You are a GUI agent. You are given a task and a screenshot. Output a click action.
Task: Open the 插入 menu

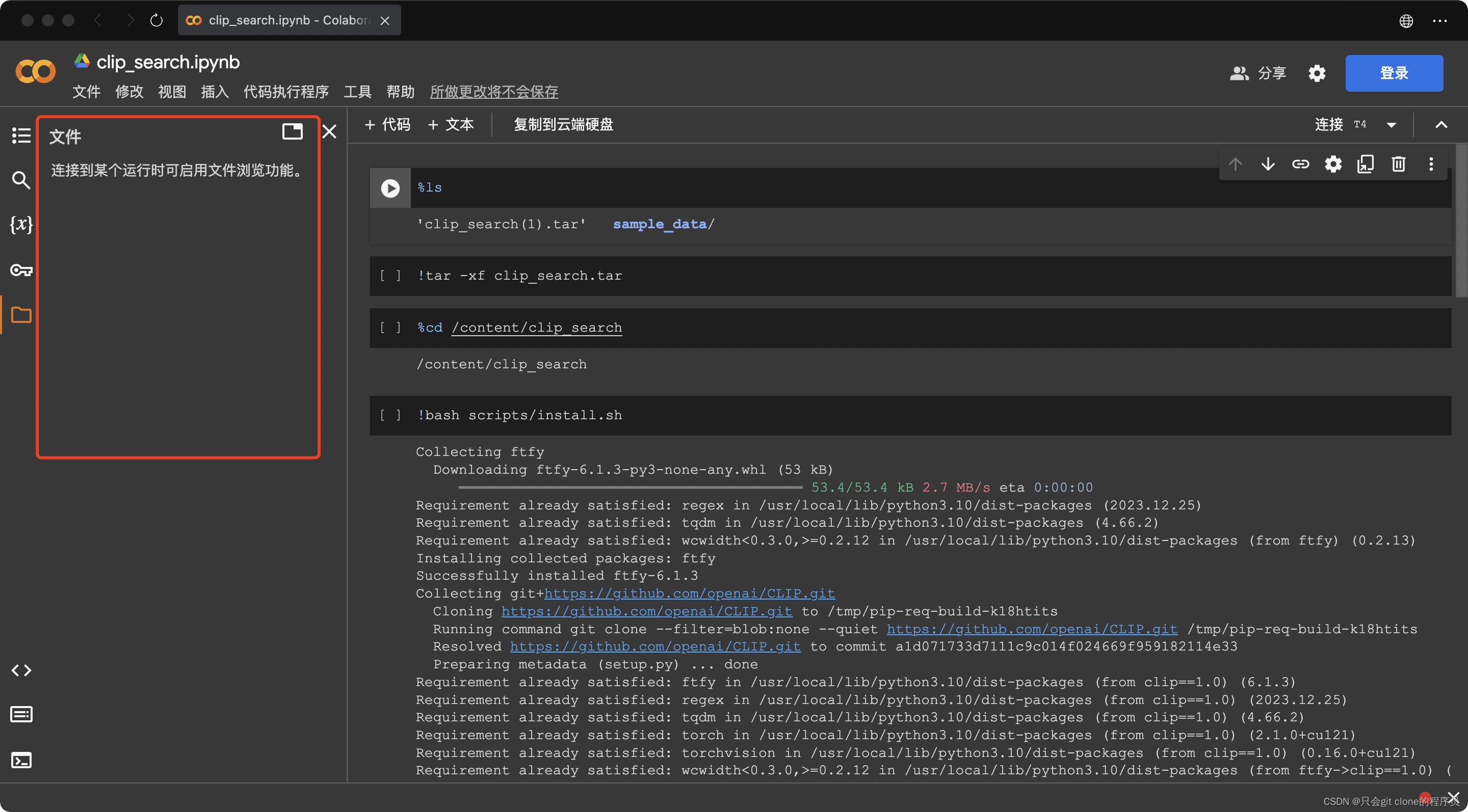[x=215, y=92]
